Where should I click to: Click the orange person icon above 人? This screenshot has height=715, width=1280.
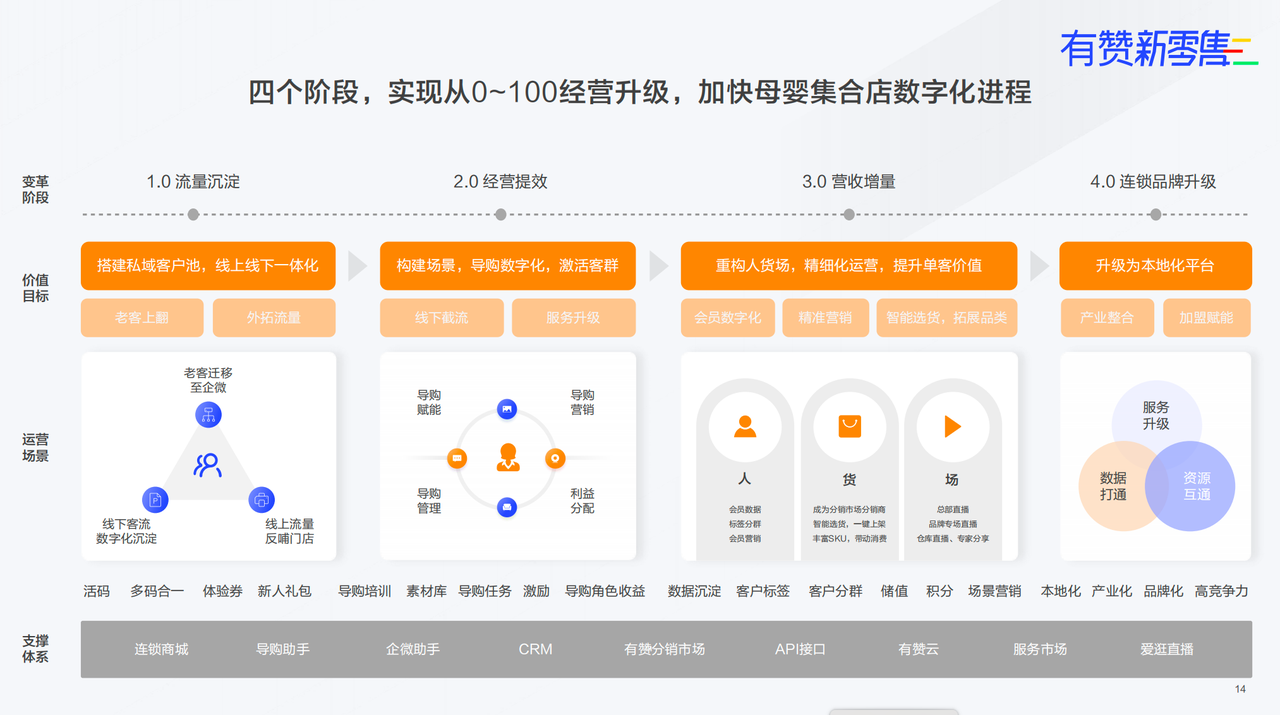click(x=745, y=427)
